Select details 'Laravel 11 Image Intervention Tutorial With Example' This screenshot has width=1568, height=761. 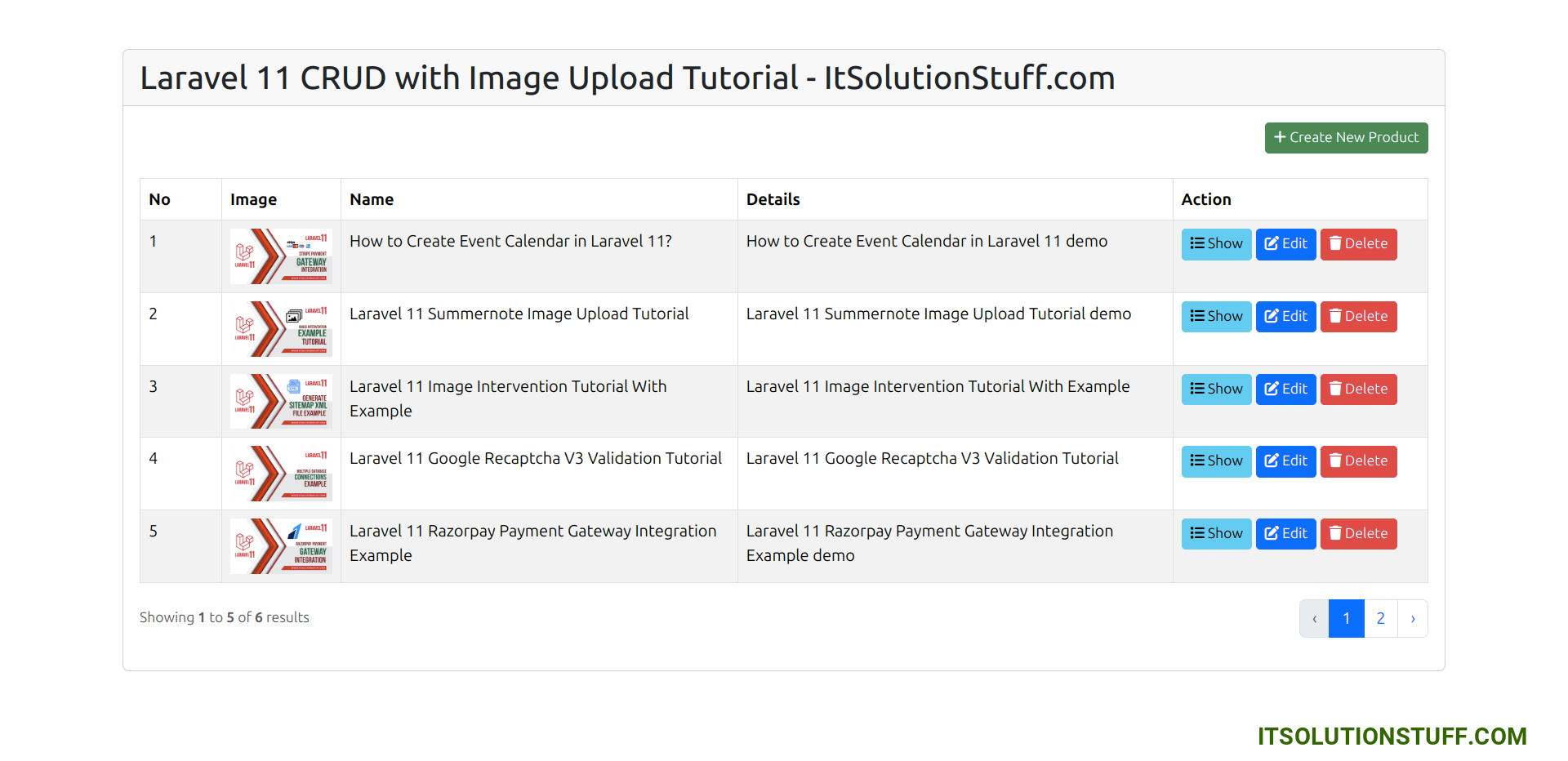point(938,387)
